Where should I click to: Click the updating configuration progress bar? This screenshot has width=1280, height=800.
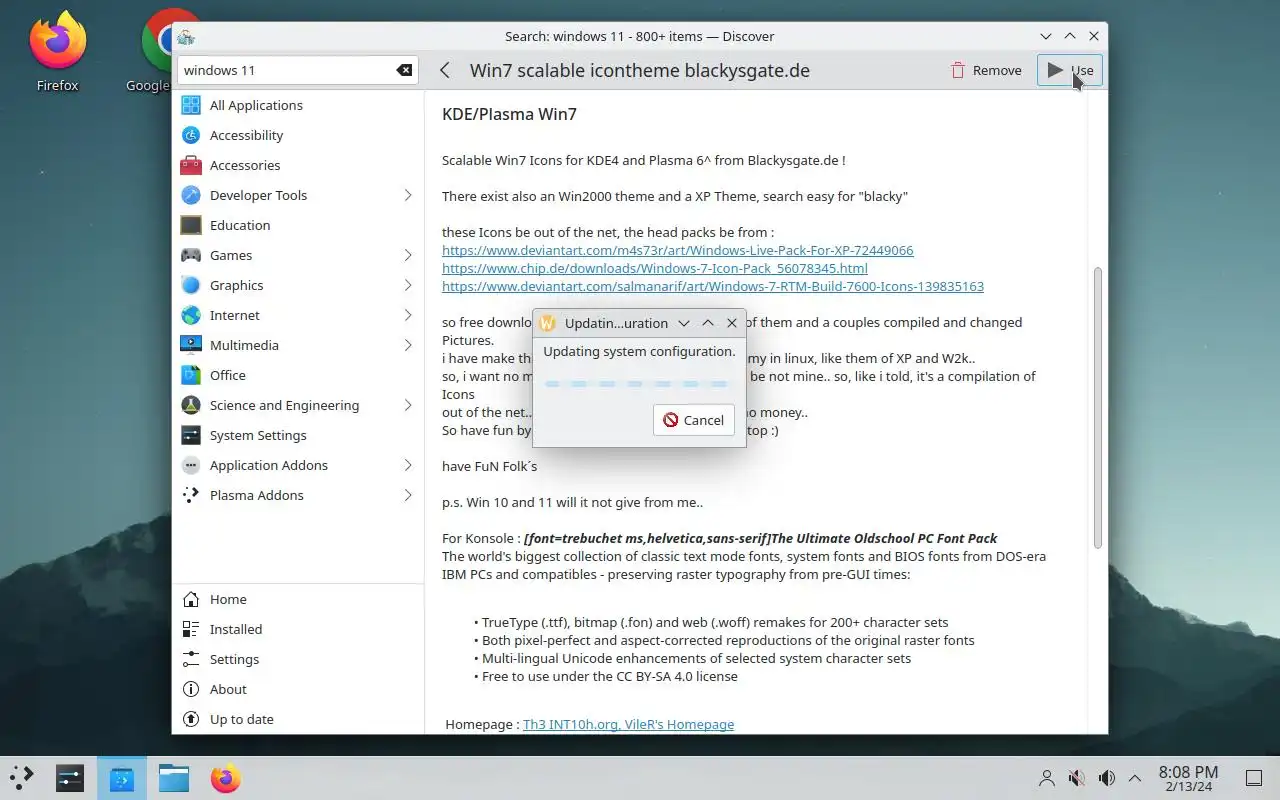pyautogui.click(x=638, y=384)
